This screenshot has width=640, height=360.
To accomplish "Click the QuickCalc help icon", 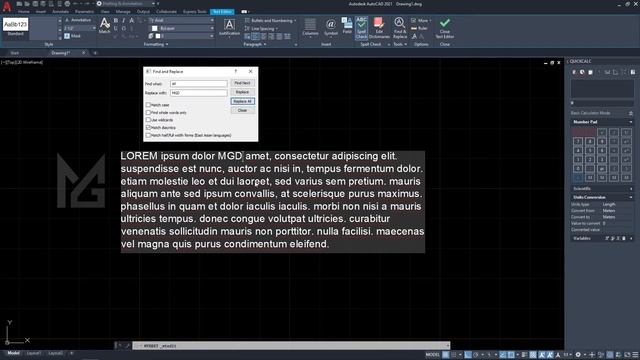I will 633,72.
